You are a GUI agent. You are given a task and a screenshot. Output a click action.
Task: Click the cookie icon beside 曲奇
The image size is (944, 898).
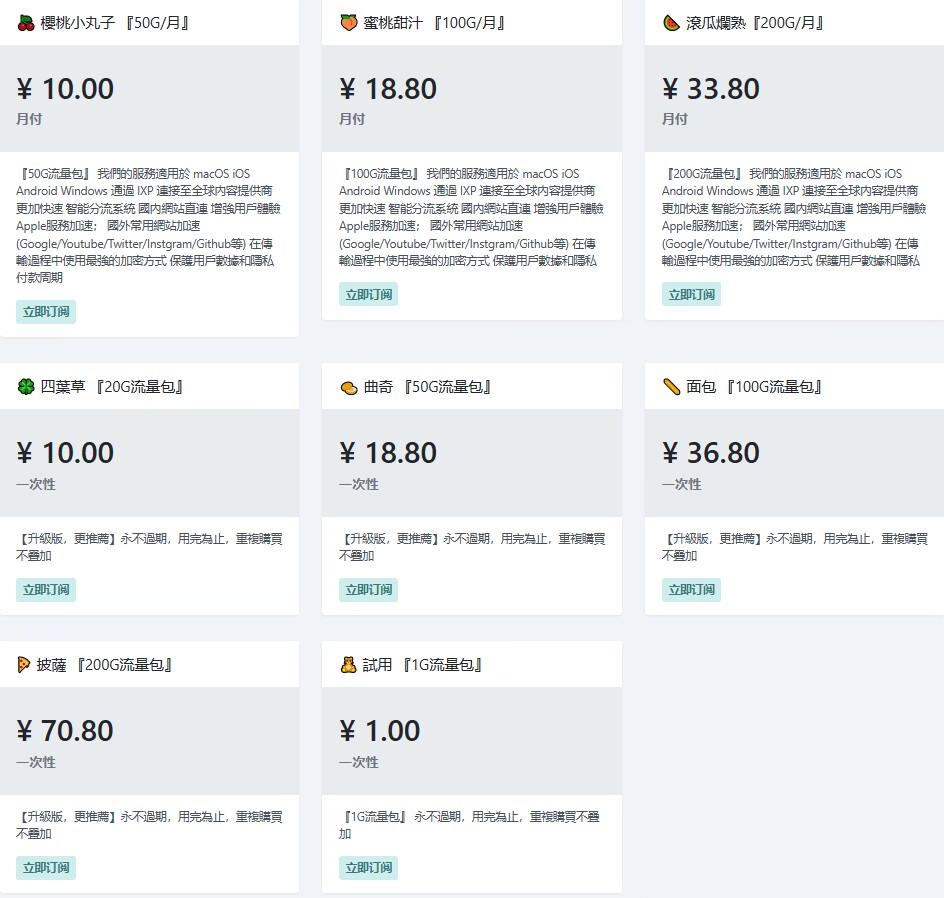click(349, 387)
